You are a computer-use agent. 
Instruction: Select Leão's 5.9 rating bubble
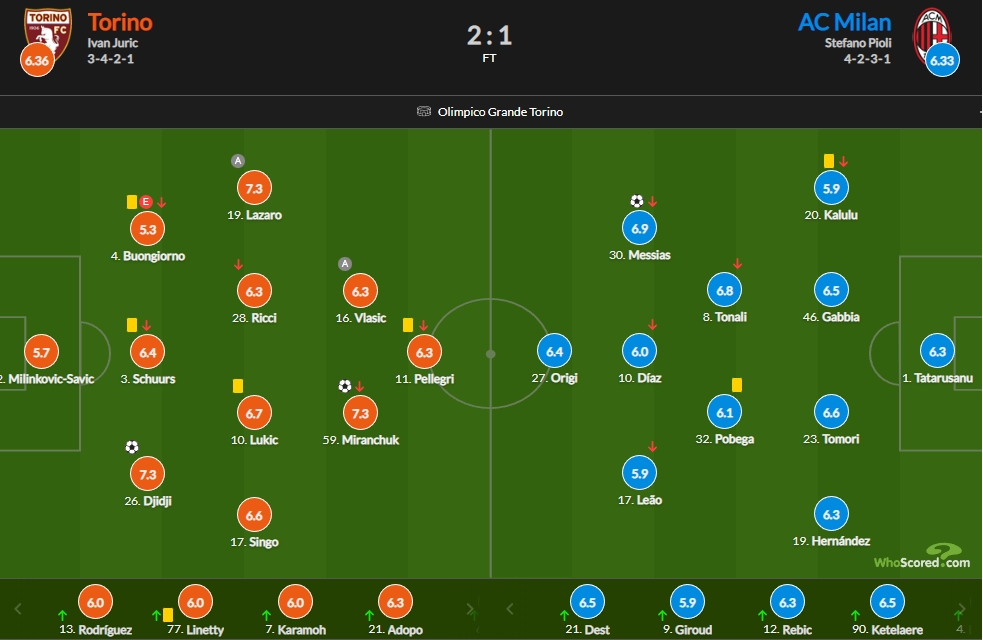coord(639,473)
